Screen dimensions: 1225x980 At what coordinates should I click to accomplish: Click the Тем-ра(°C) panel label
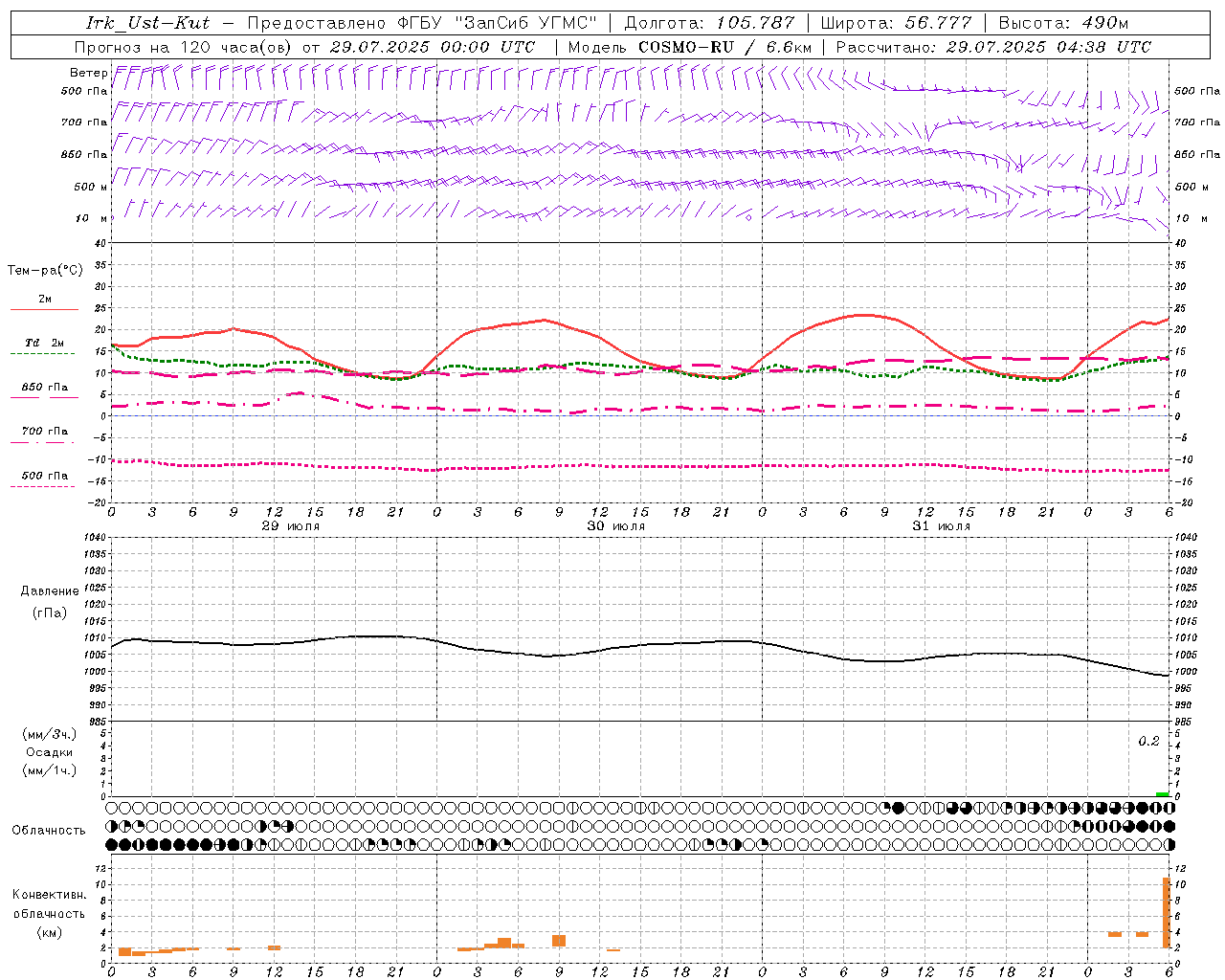pos(45,270)
